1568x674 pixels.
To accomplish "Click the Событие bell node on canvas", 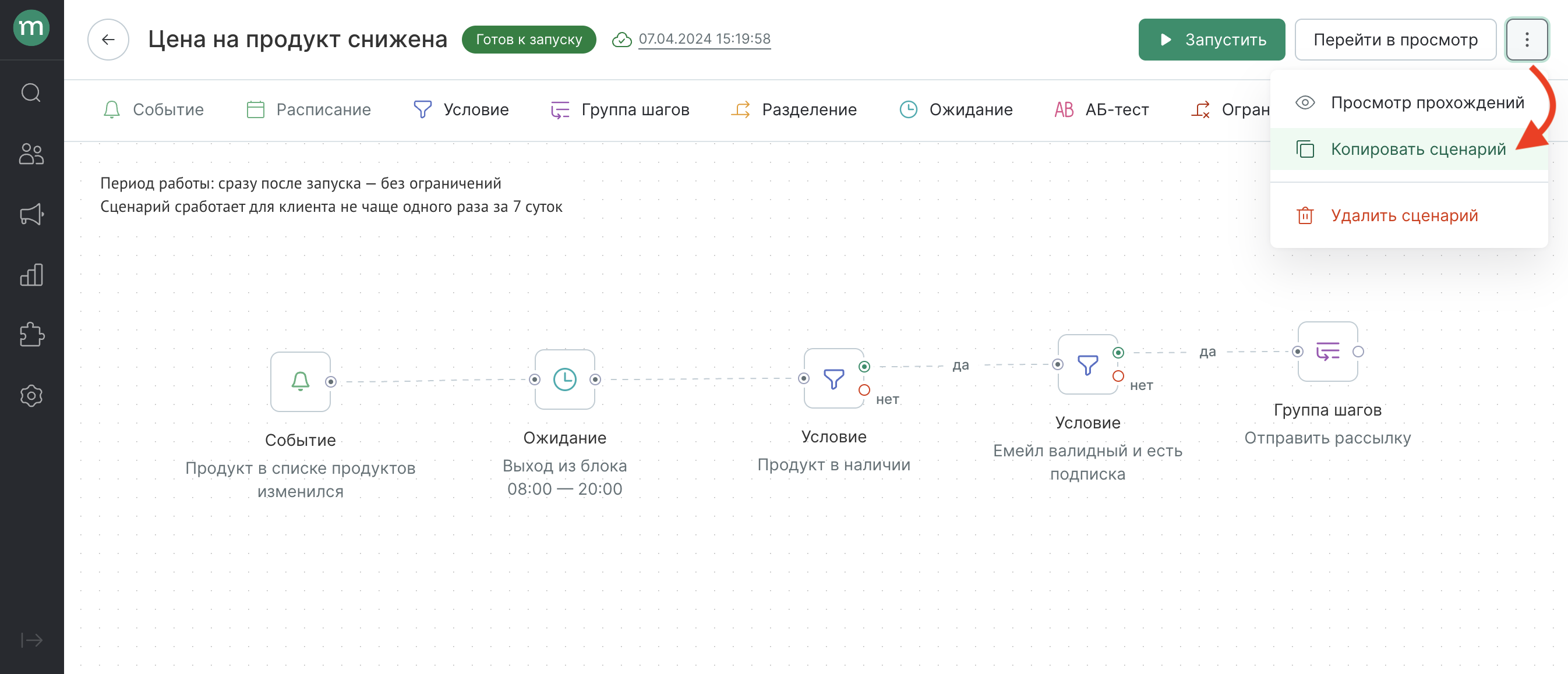I will [300, 381].
